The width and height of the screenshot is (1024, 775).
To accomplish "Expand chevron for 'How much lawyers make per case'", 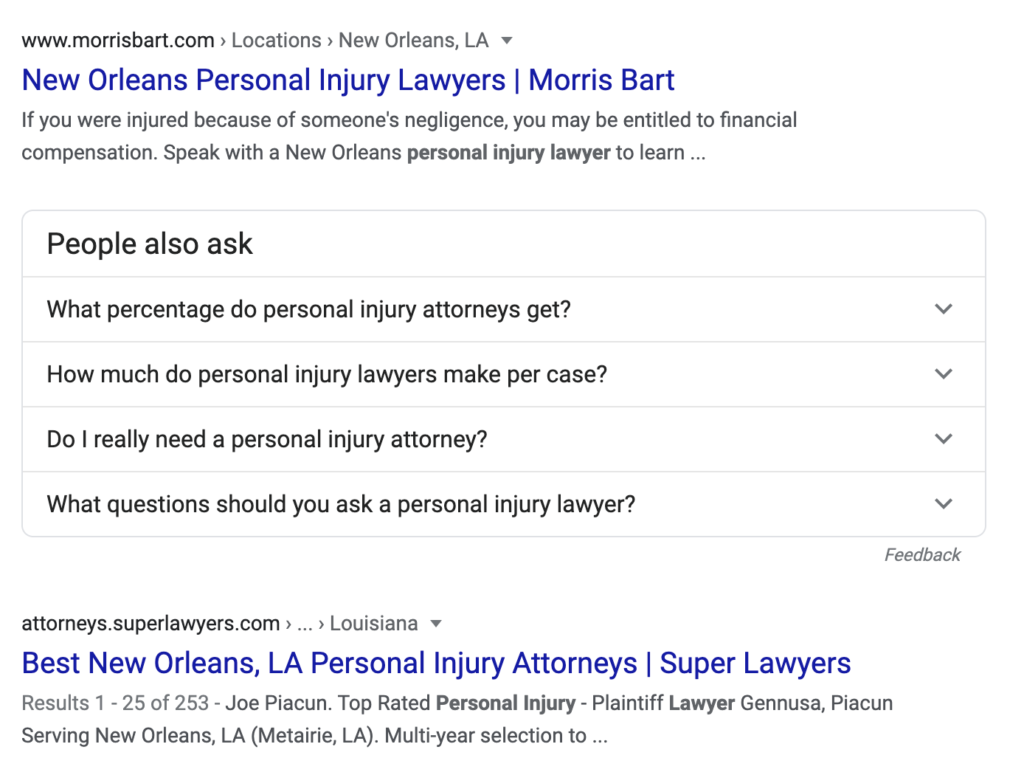I will (x=943, y=374).
